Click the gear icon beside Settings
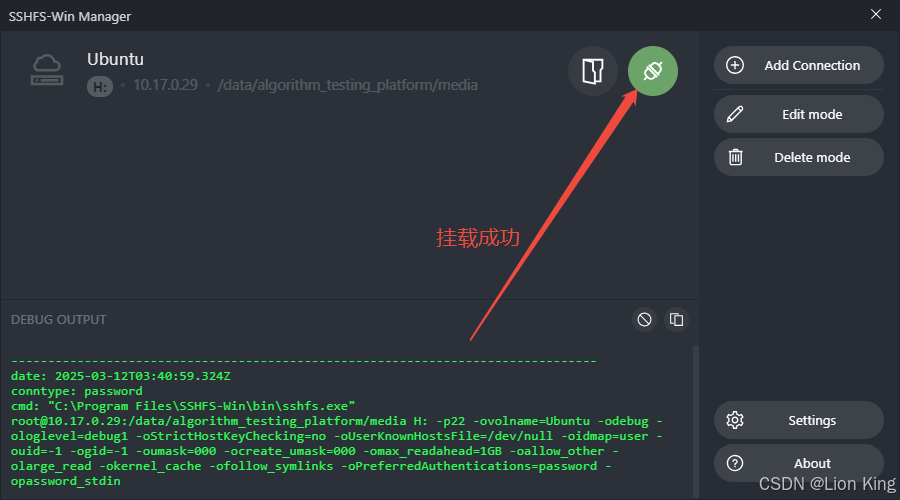The width and height of the screenshot is (900, 500). pyautogui.click(x=735, y=420)
